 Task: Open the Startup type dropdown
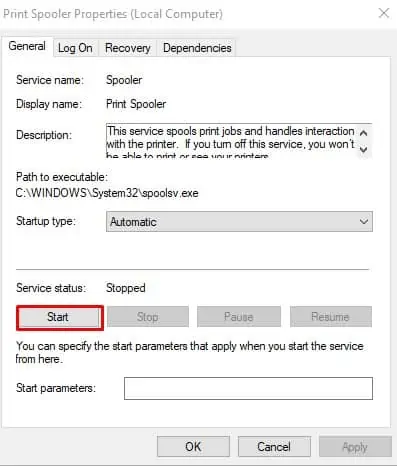[x=239, y=221]
